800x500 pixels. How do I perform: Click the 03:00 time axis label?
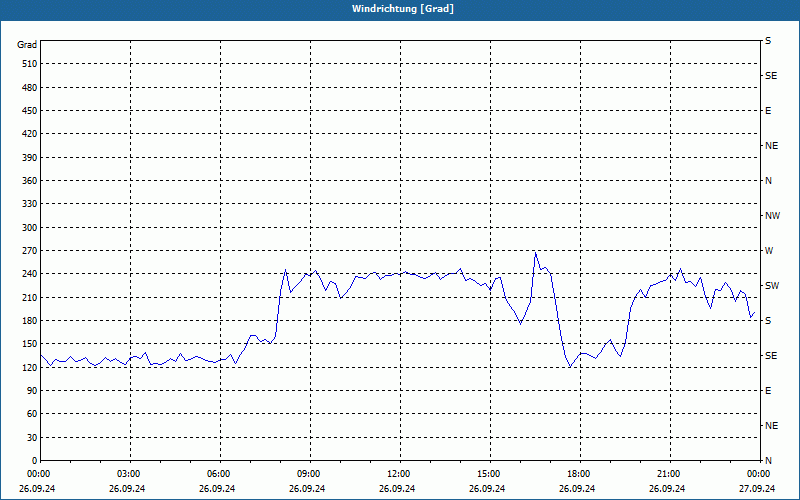click(129, 474)
